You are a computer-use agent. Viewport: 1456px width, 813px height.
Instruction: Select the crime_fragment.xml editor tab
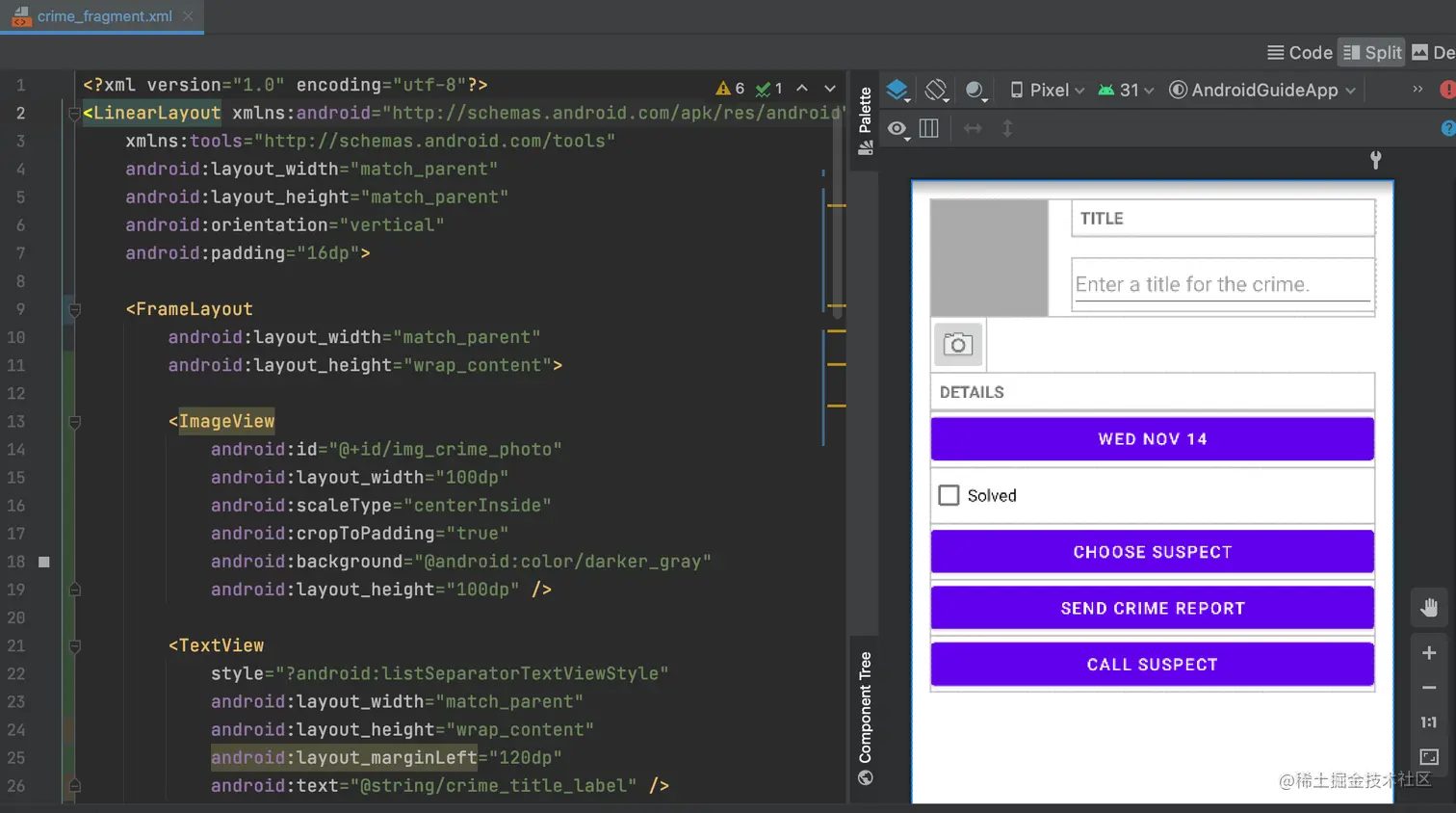104,16
